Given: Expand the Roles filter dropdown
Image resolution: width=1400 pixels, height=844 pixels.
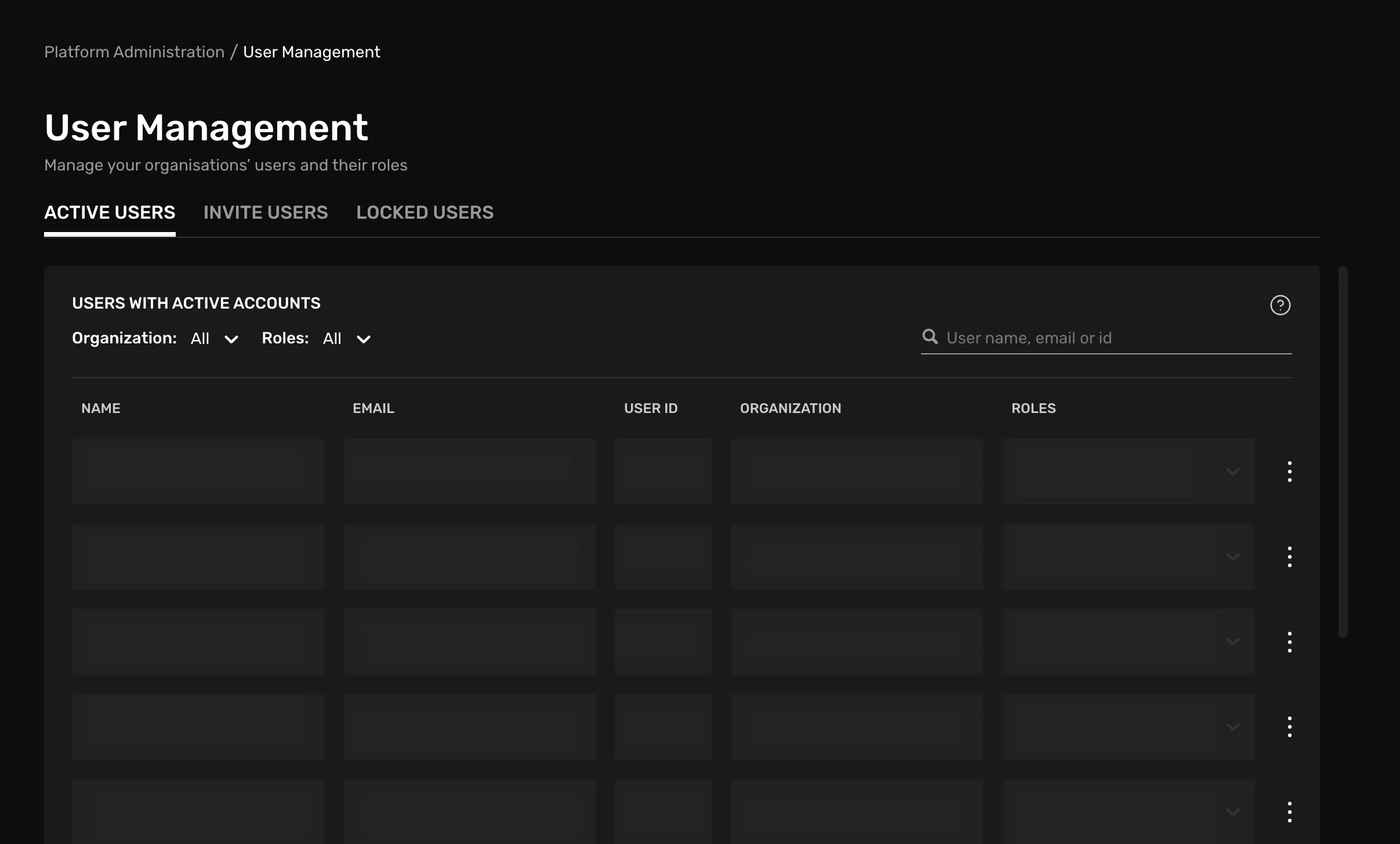Looking at the screenshot, I should (x=347, y=339).
